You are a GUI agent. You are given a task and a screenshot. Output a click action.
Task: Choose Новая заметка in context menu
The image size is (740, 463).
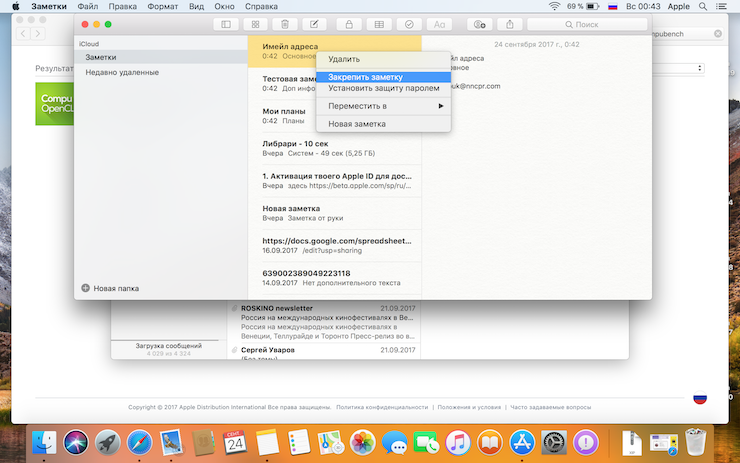tap(384, 124)
